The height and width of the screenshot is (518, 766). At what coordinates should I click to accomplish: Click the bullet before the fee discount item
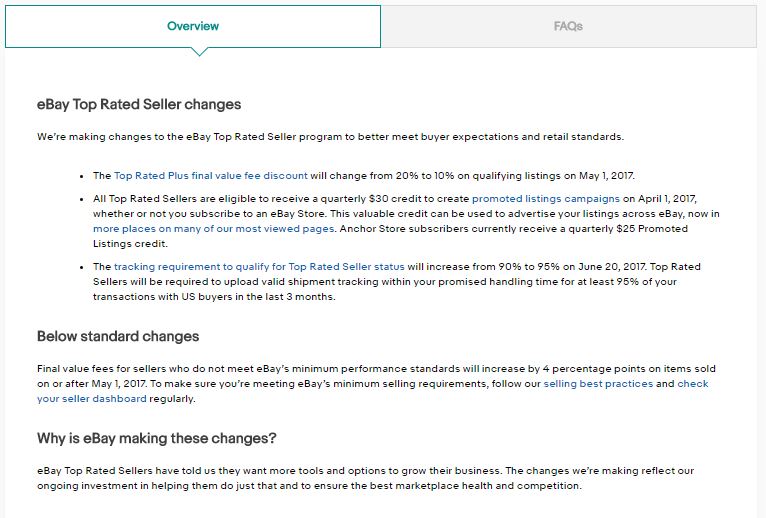[x=82, y=176]
